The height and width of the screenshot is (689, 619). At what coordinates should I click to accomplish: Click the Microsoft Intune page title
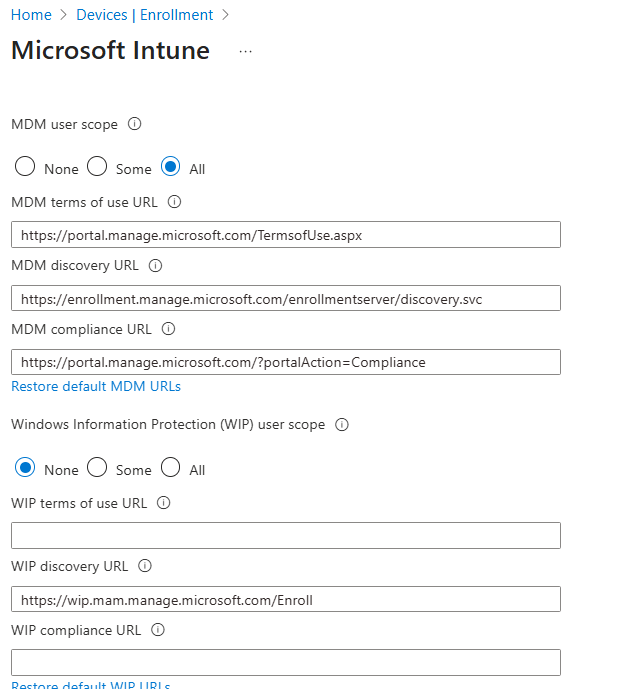point(110,50)
